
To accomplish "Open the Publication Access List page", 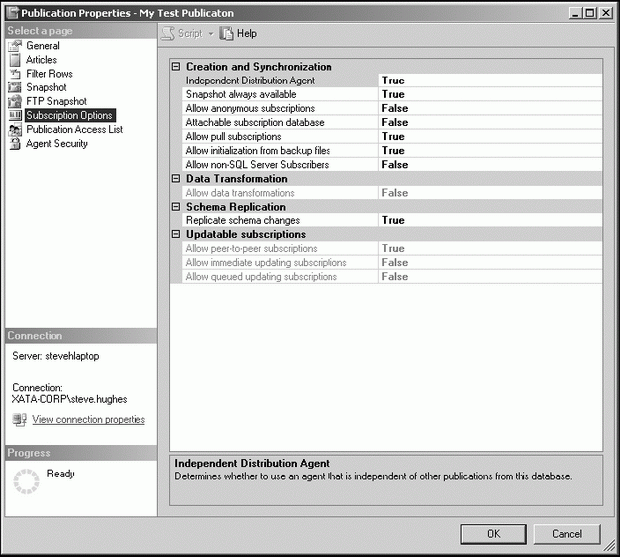I will pyautogui.click(x=74, y=130).
